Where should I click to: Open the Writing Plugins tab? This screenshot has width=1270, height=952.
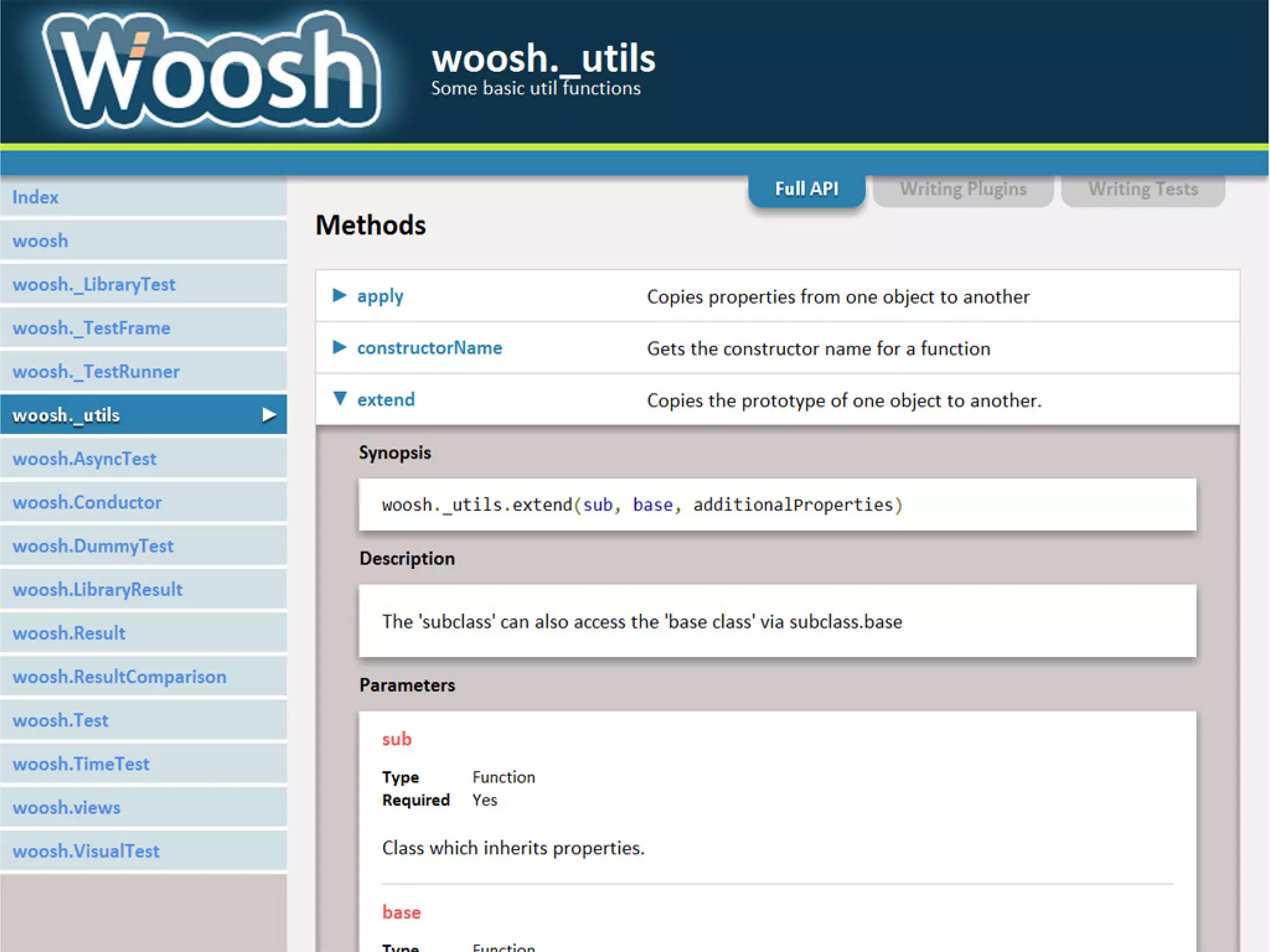click(963, 190)
